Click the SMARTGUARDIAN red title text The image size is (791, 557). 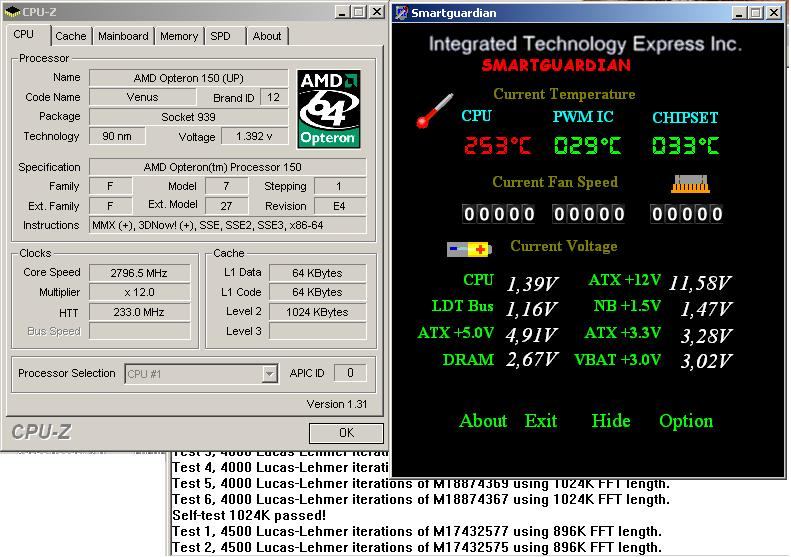click(x=556, y=65)
